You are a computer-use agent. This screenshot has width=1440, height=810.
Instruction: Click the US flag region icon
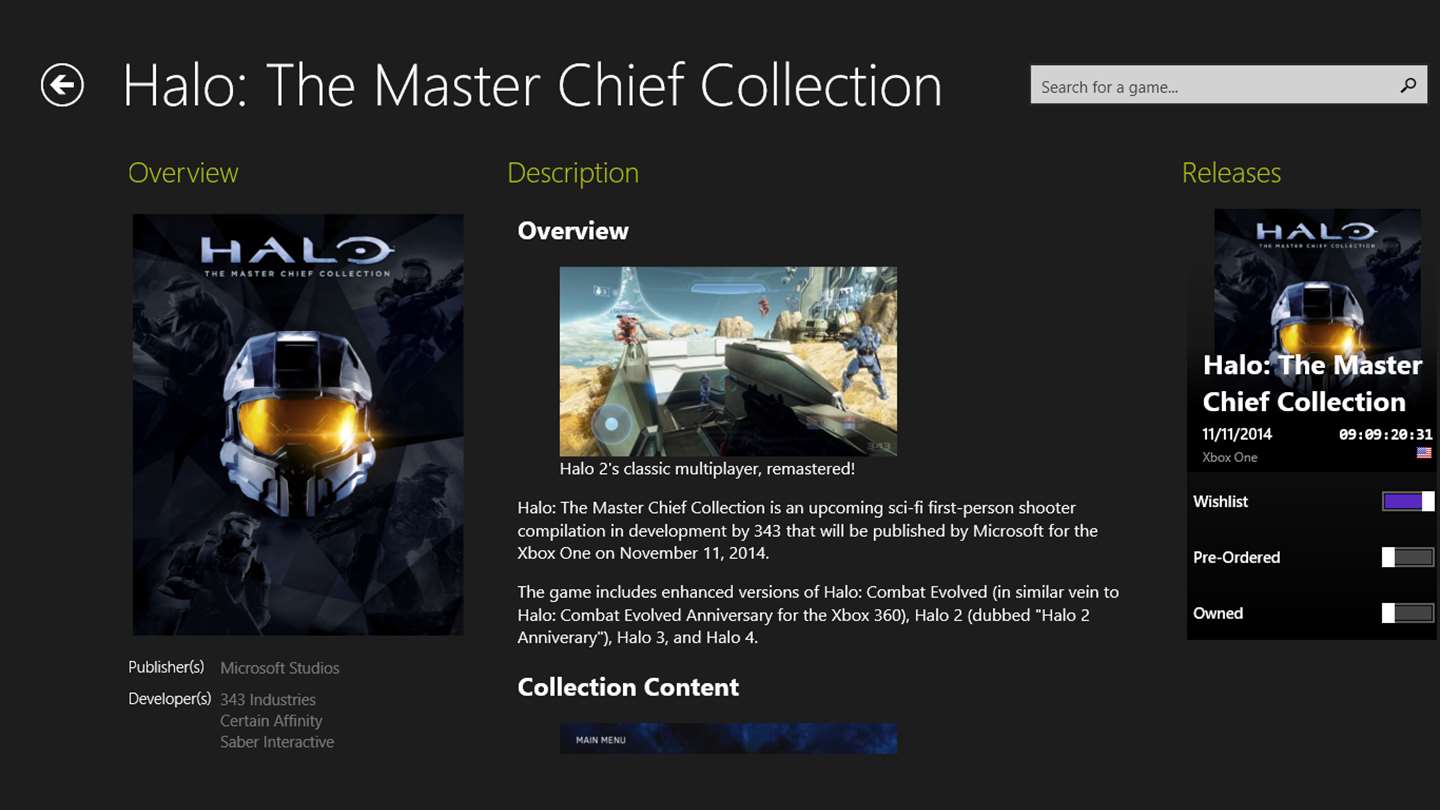(x=1424, y=453)
